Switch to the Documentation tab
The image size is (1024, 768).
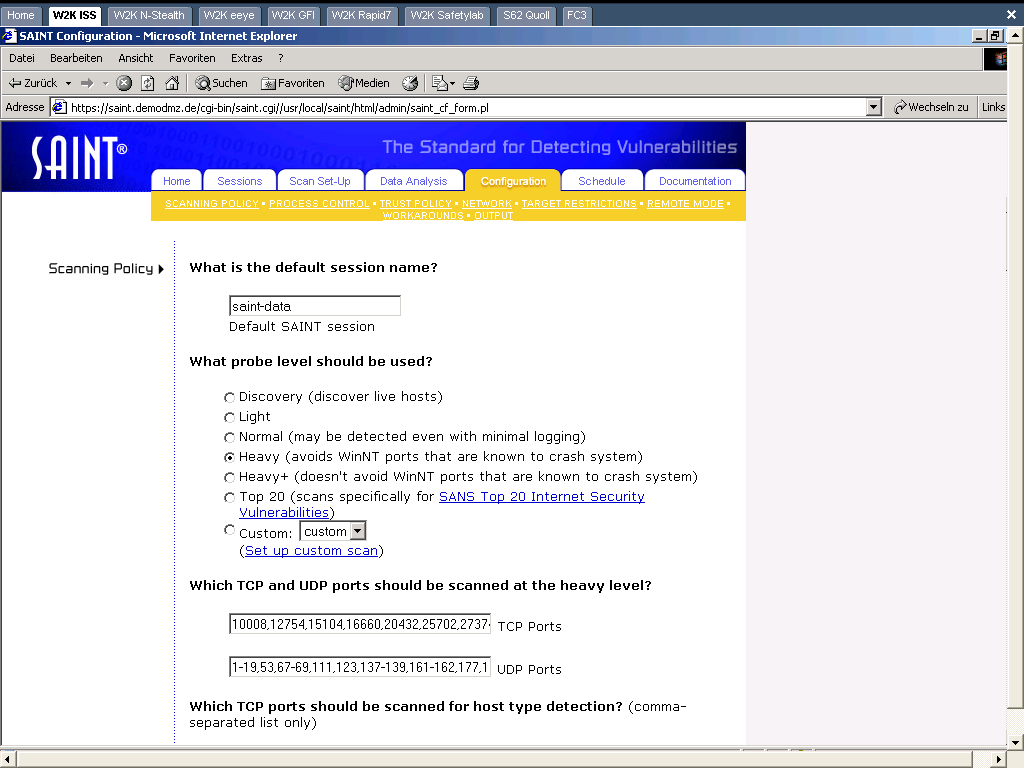[695, 181]
